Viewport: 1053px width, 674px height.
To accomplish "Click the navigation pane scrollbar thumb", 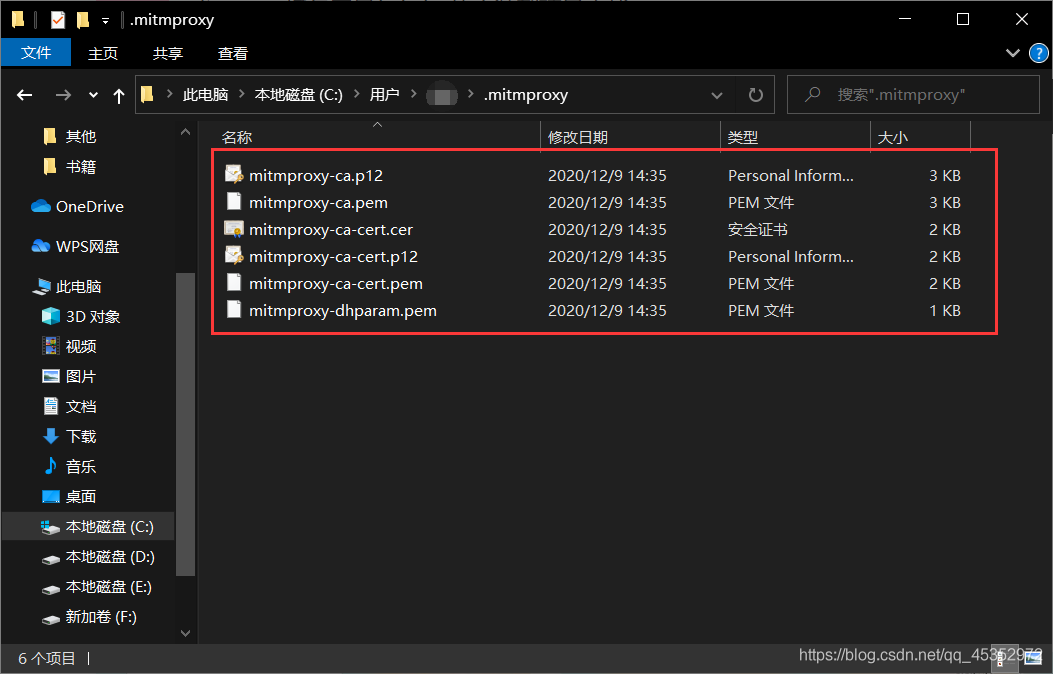I will (185, 424).
